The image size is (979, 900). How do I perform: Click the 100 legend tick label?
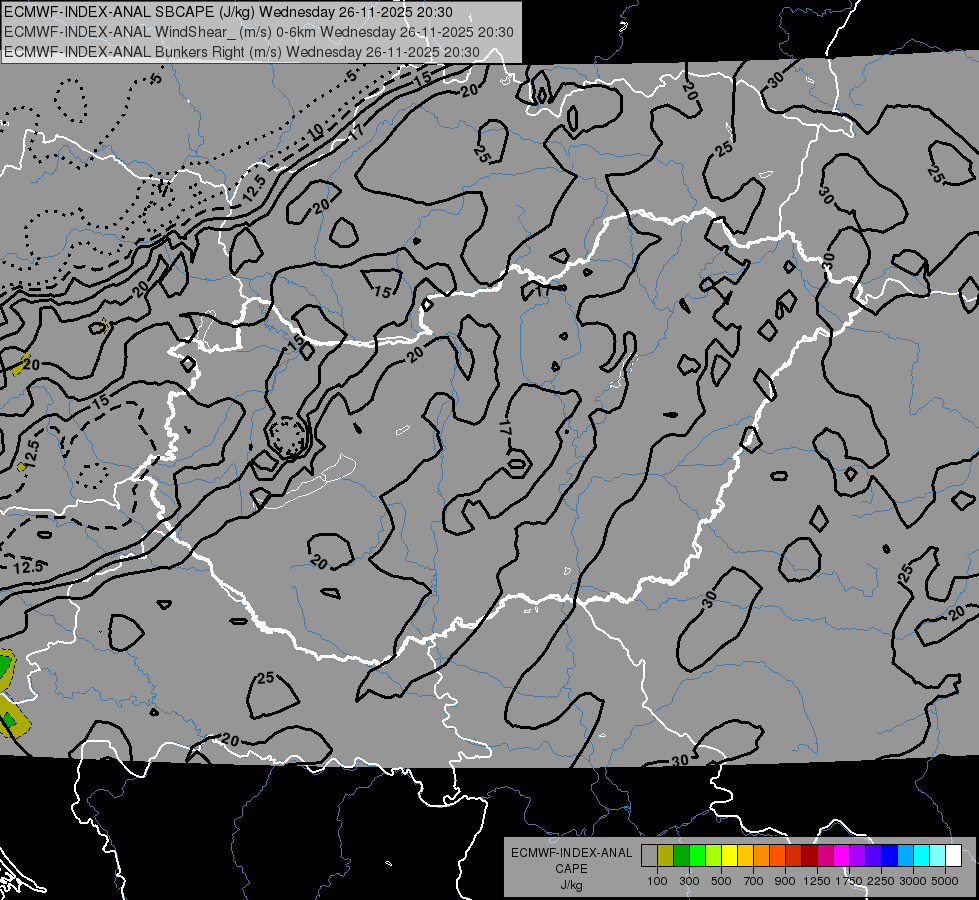click(x=657, y=881)
